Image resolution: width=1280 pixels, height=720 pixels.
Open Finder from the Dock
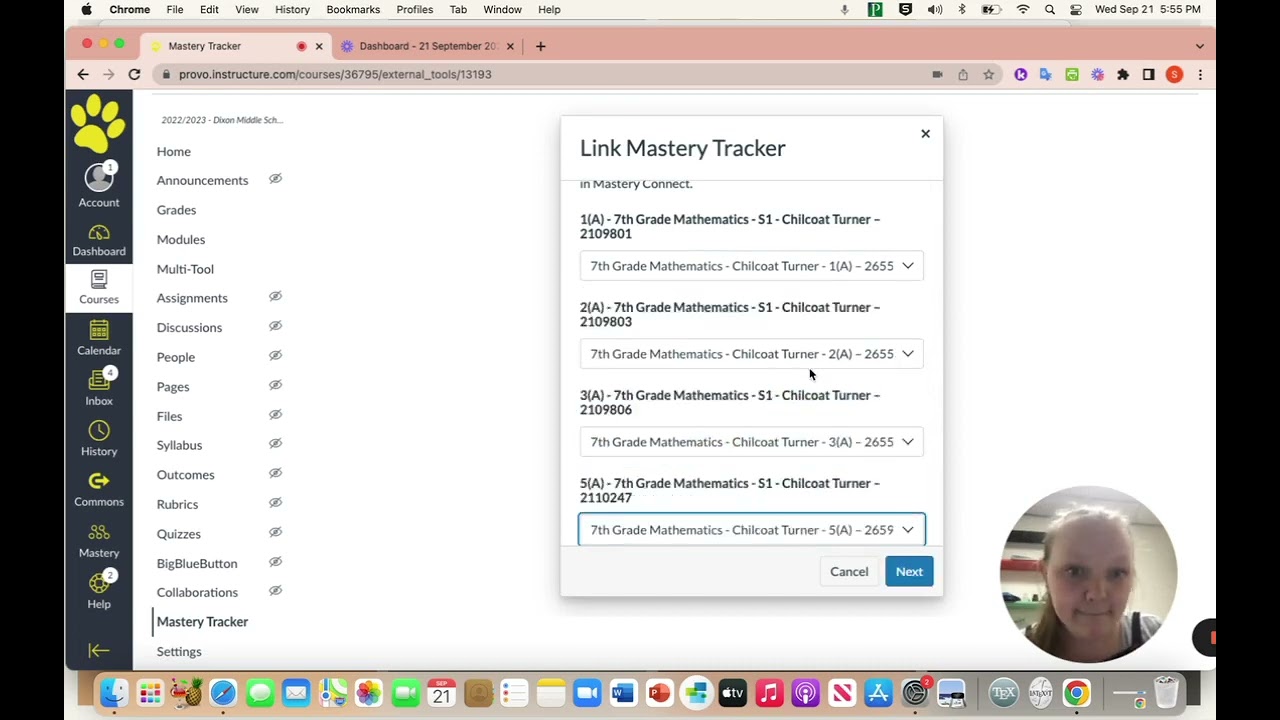pyautogui.click(x=114, y=692)
